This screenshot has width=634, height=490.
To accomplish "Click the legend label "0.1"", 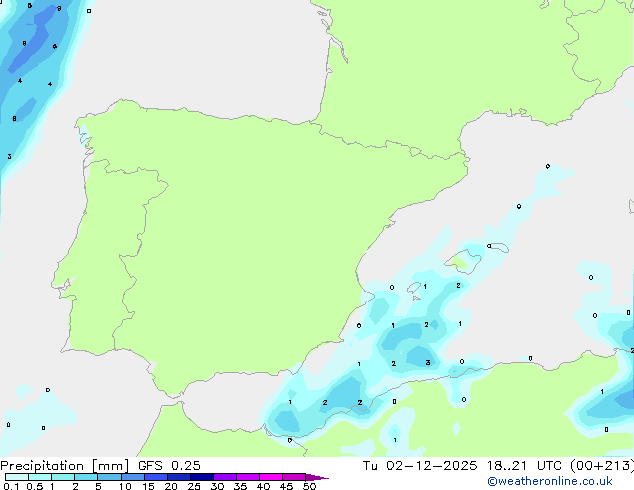I will tap(11, 486).
